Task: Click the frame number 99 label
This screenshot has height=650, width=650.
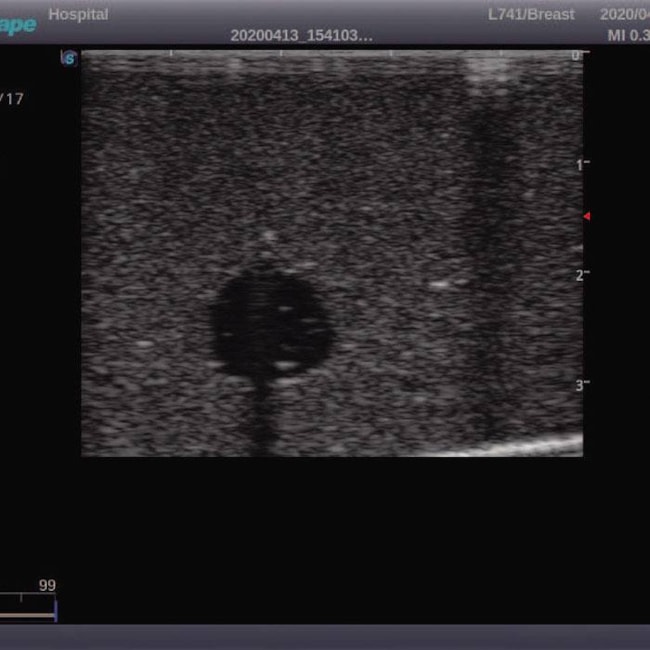Action: pyautogui.click(x=47, y=586)
